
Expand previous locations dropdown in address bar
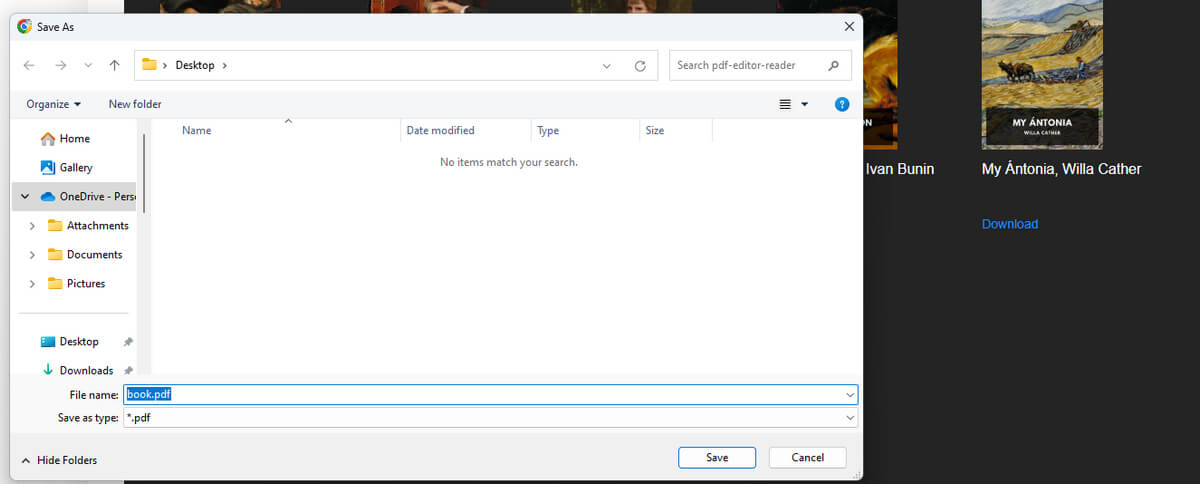click(606, 66)
